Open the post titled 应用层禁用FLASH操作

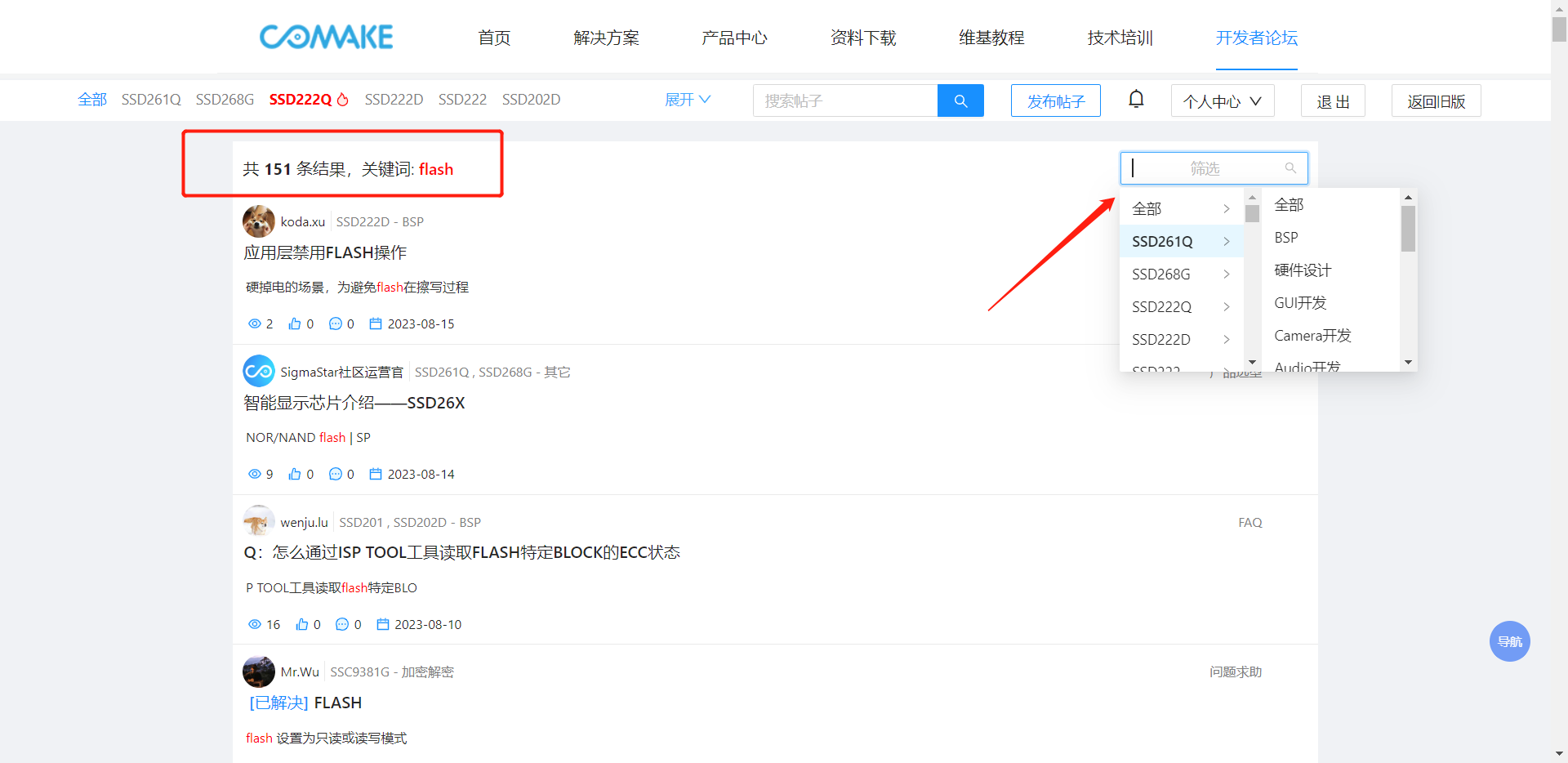click(325, 253)
